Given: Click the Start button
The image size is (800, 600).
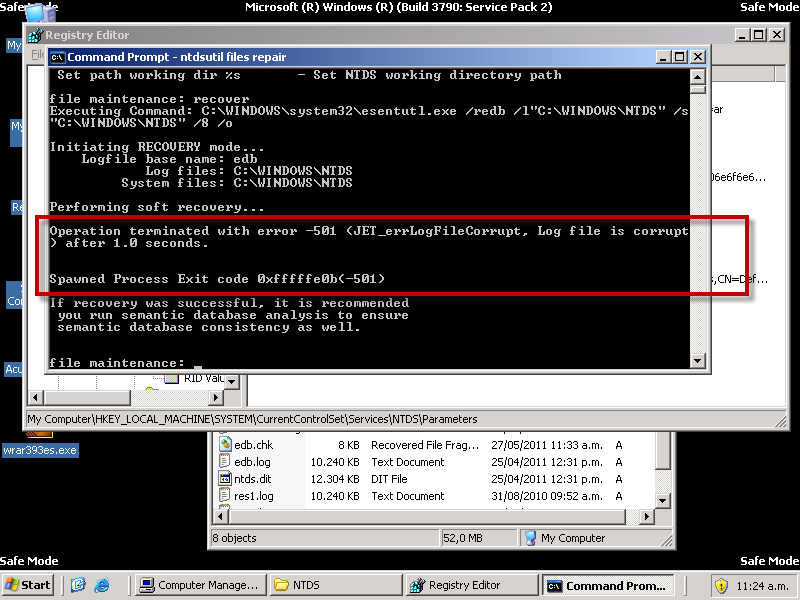Looking at the screenshot, I should coord(29,585).
